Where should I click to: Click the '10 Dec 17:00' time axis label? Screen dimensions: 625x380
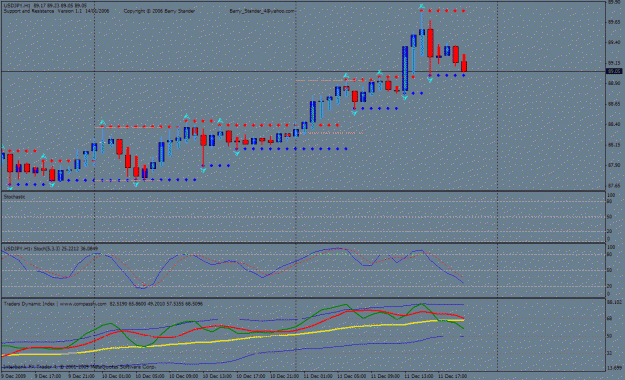pos(250,376)
